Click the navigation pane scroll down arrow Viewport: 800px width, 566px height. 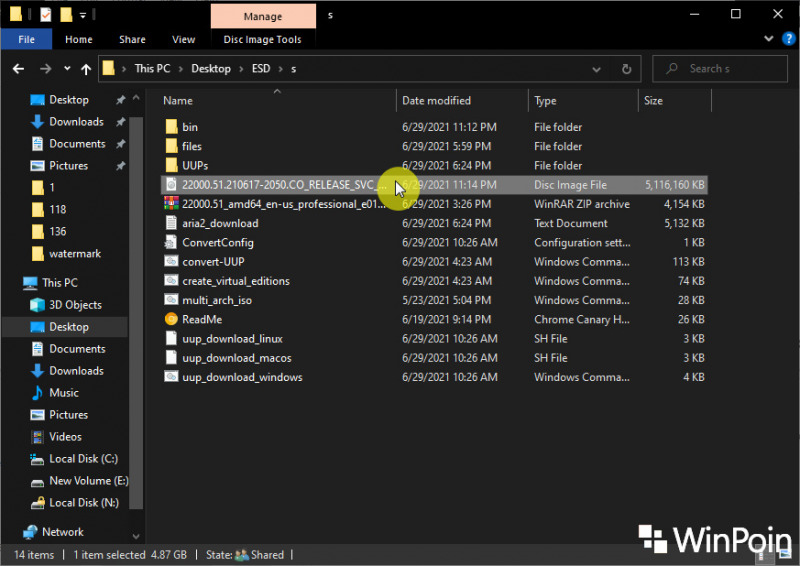136,536
